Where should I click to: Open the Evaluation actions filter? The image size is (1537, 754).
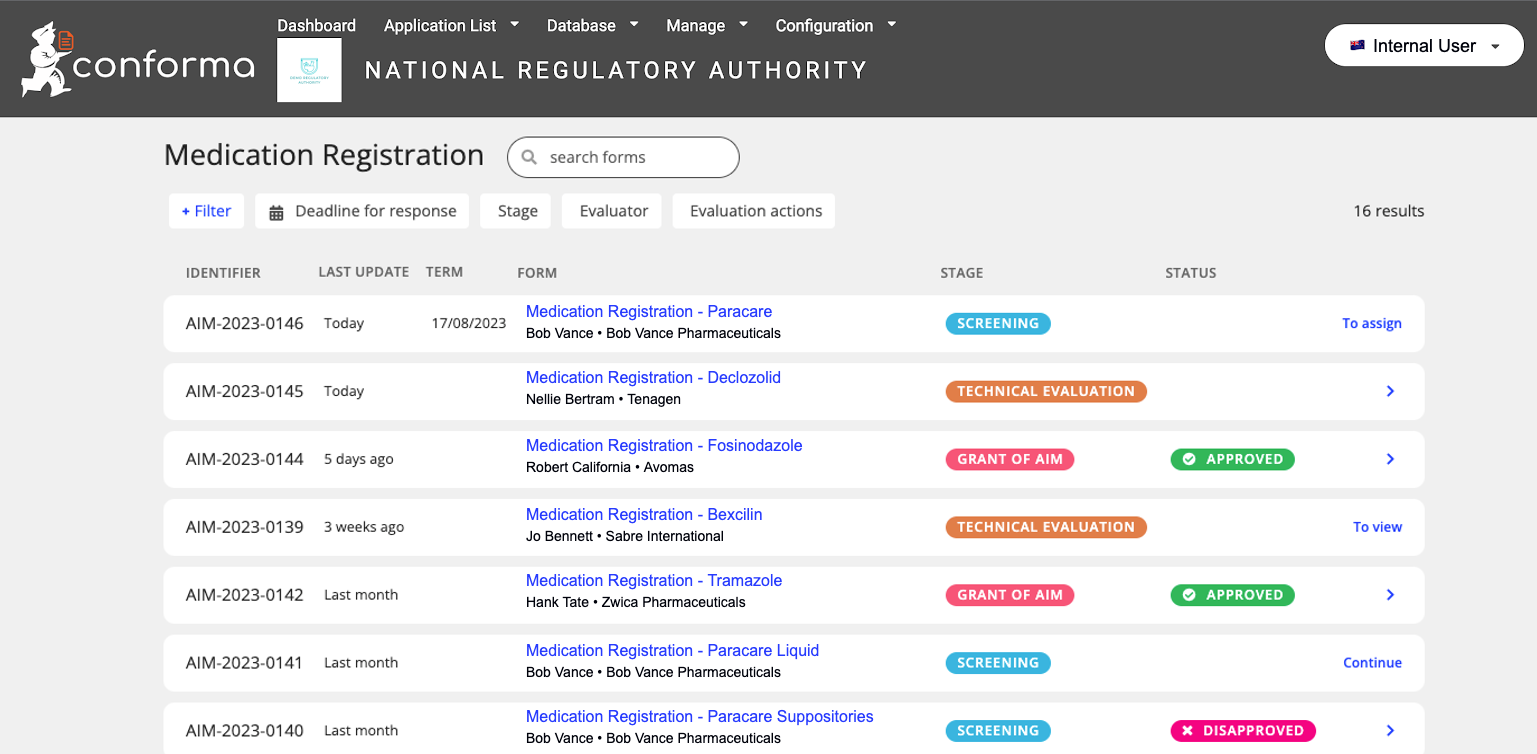tap(755, 211)
